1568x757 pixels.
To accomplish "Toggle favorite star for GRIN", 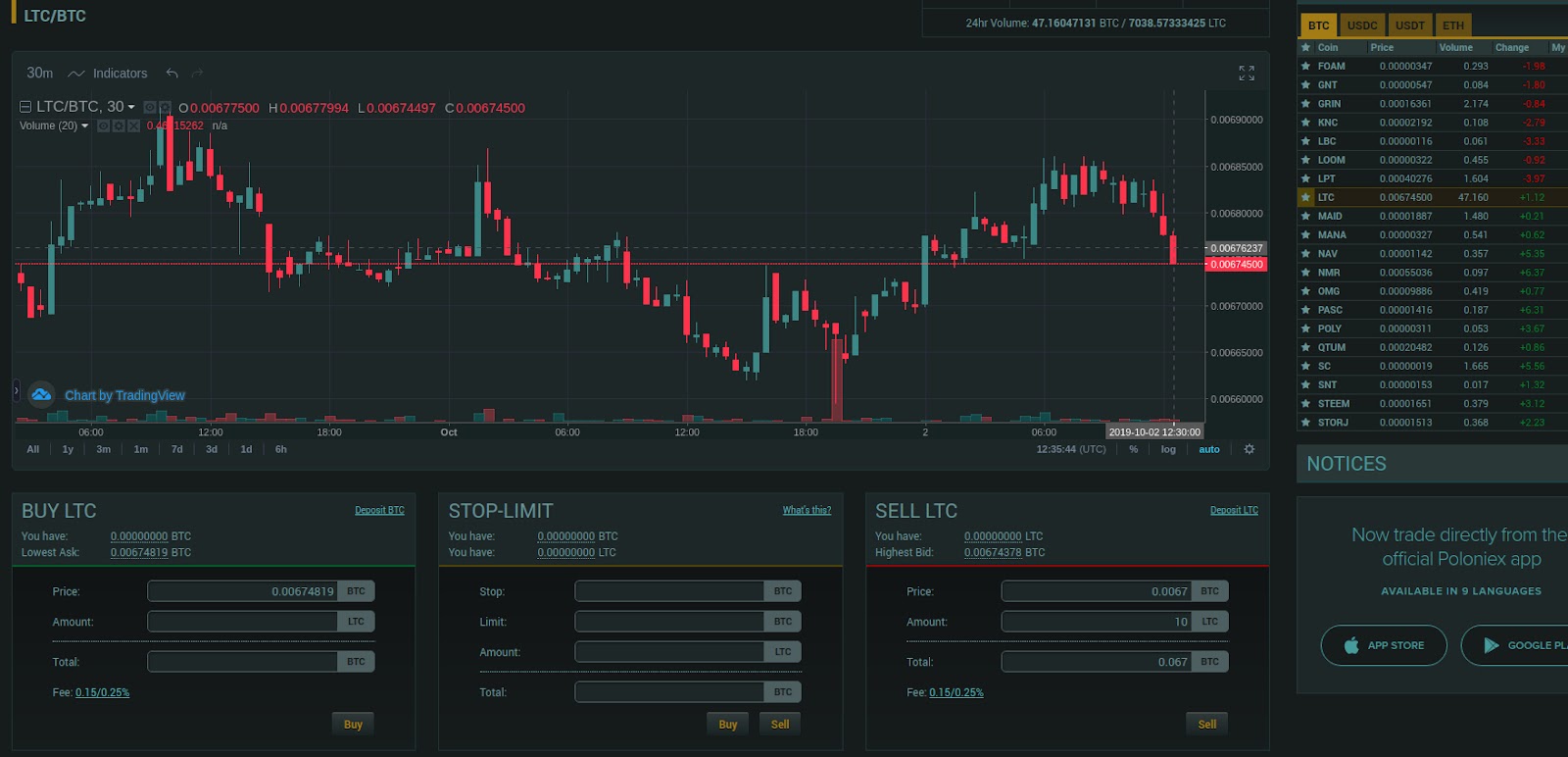I will coord(1305,104).
